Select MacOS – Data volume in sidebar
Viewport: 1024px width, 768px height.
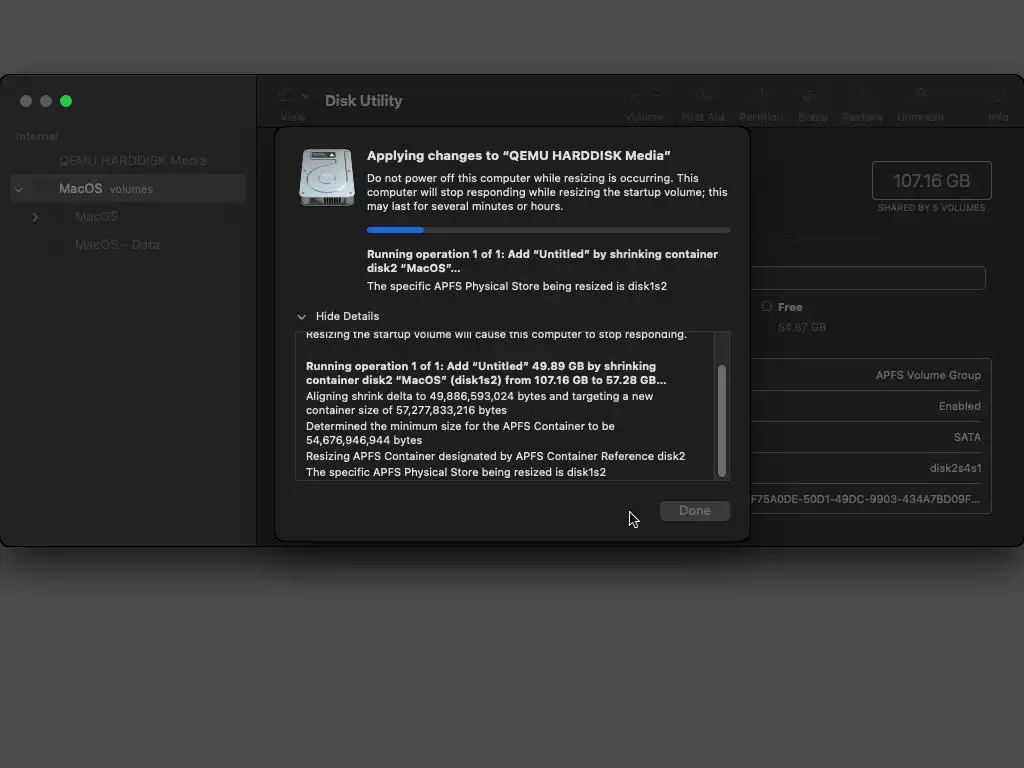click(118, 245)
